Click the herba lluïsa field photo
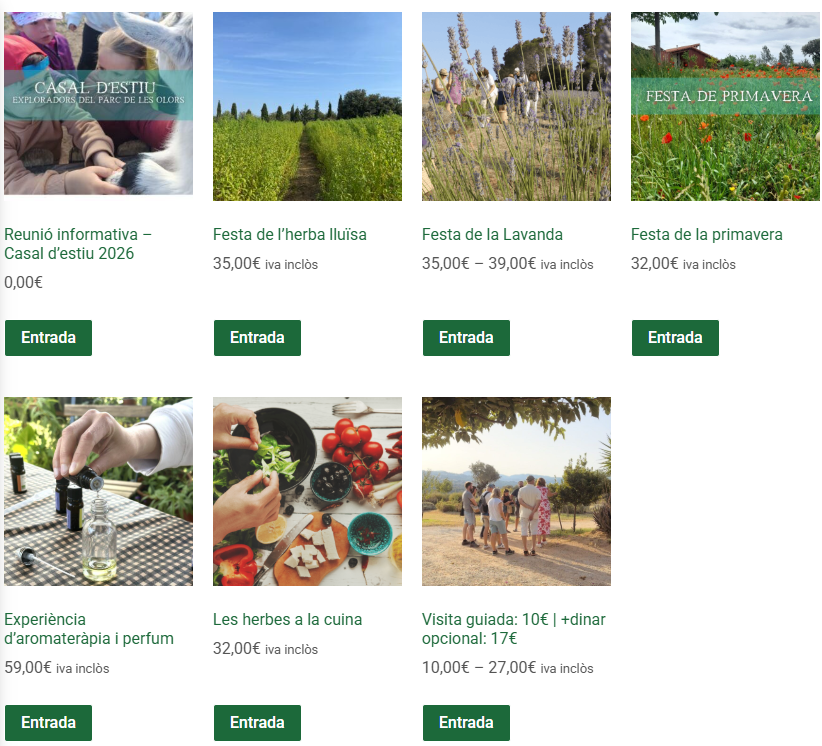Viewport: 822px width, 746px height. pyautogui.click(x=307, y=106)
